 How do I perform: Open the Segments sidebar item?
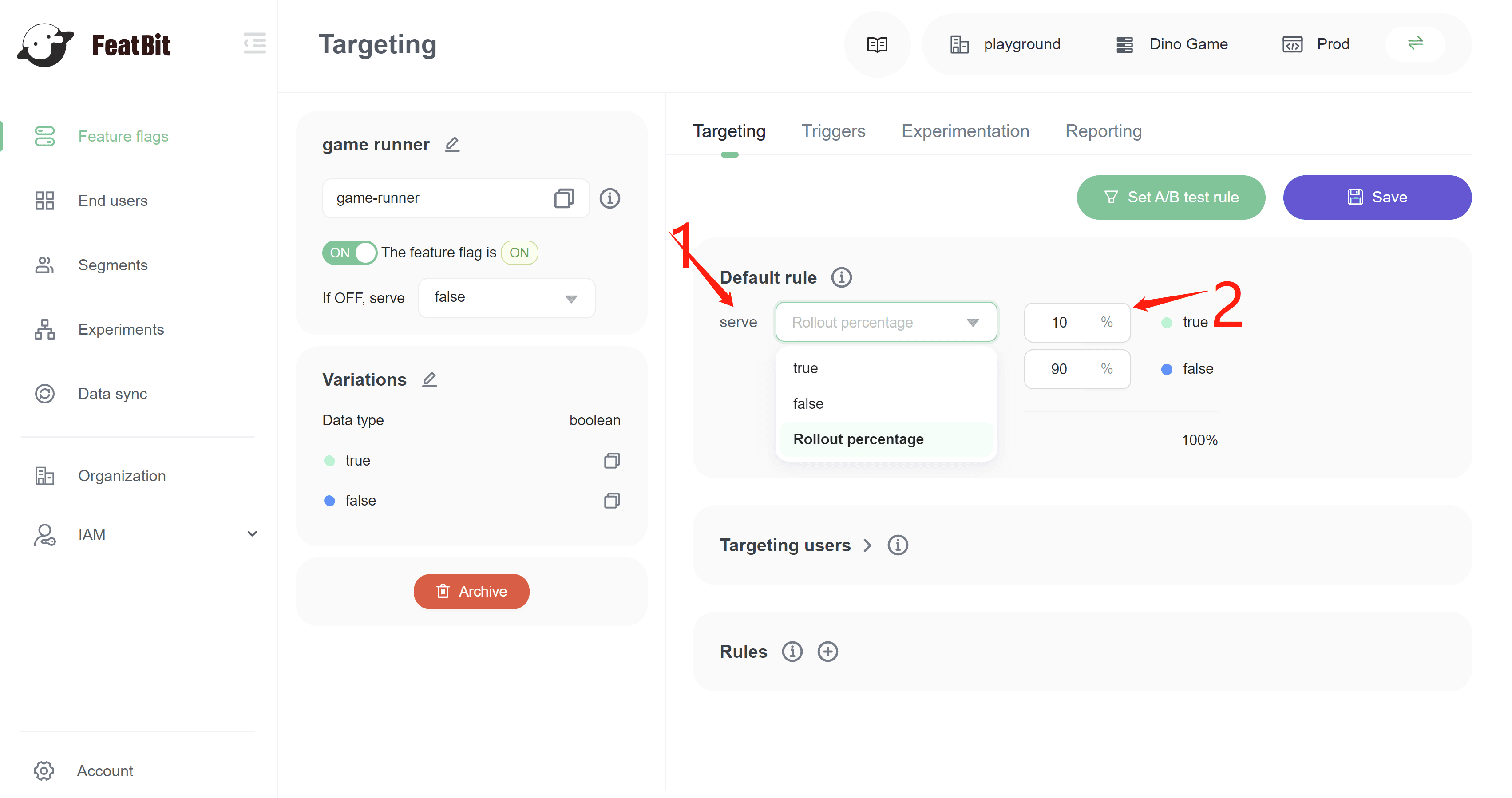coord(113,265)
